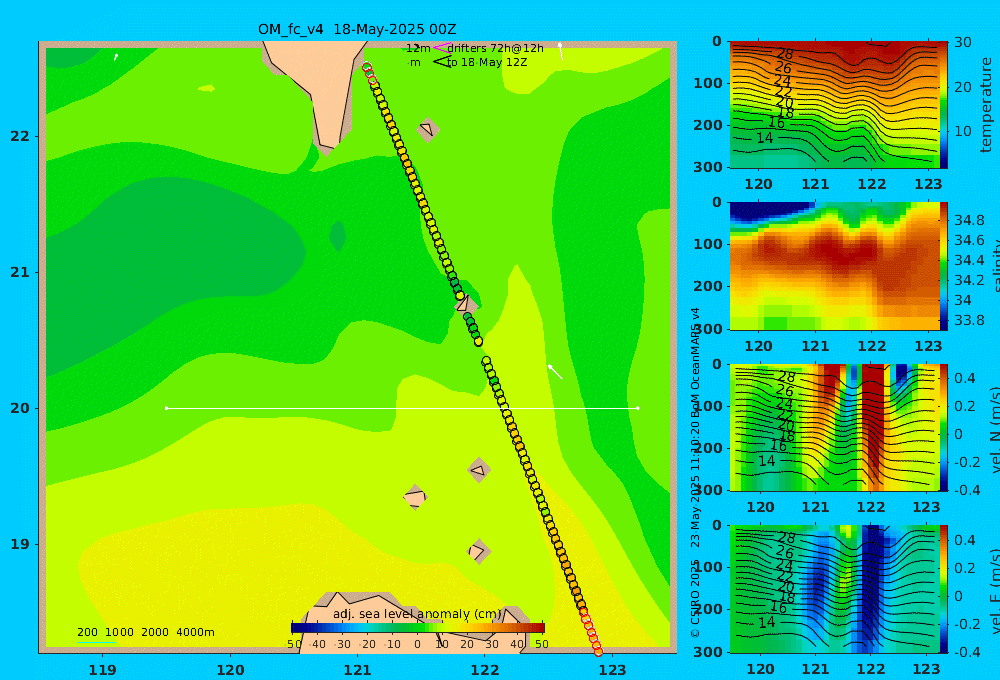The width and height of the screenshot is (1000, 680).
Task: Click the sea level anomaly colorbar
Action: point(418,628)
